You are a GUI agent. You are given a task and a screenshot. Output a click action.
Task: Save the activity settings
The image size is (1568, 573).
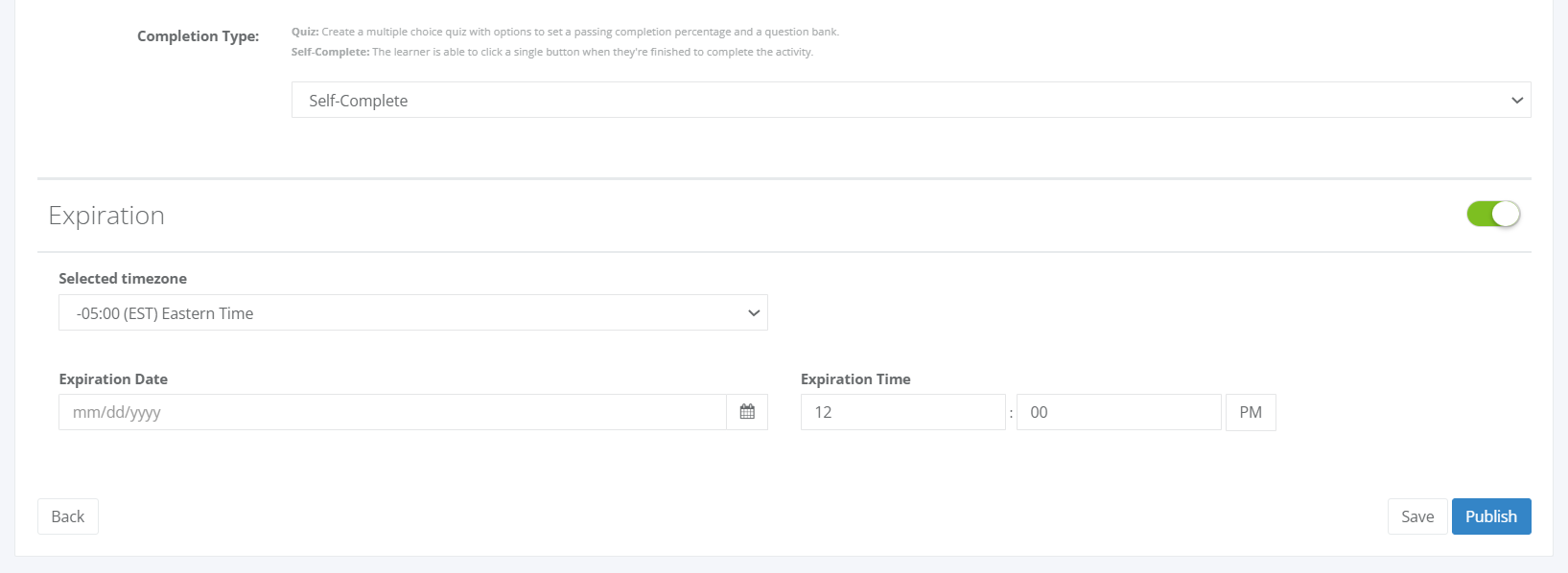point(1417,516)
